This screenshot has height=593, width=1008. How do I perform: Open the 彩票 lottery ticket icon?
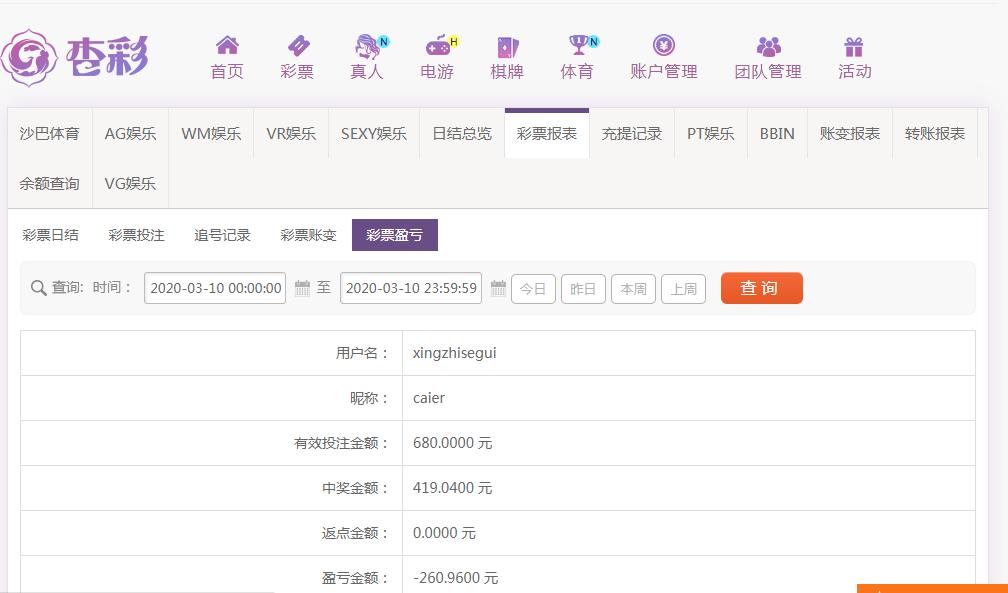(298, 46)
